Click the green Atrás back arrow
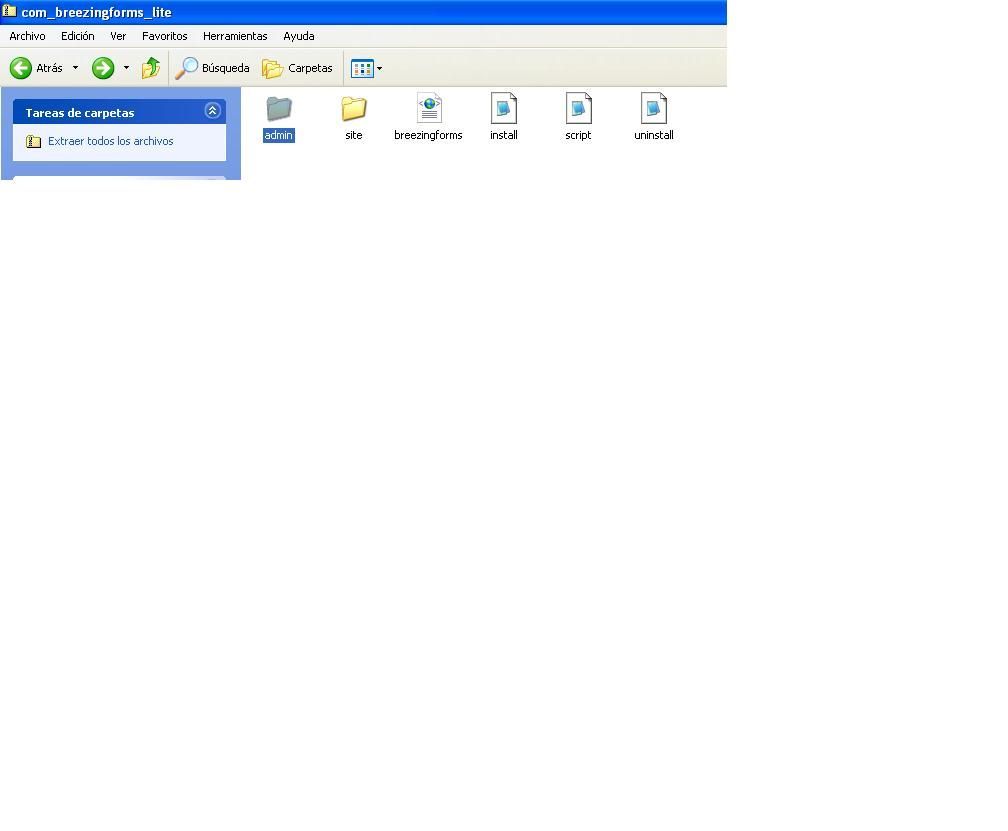 click(x=21, y=68)
